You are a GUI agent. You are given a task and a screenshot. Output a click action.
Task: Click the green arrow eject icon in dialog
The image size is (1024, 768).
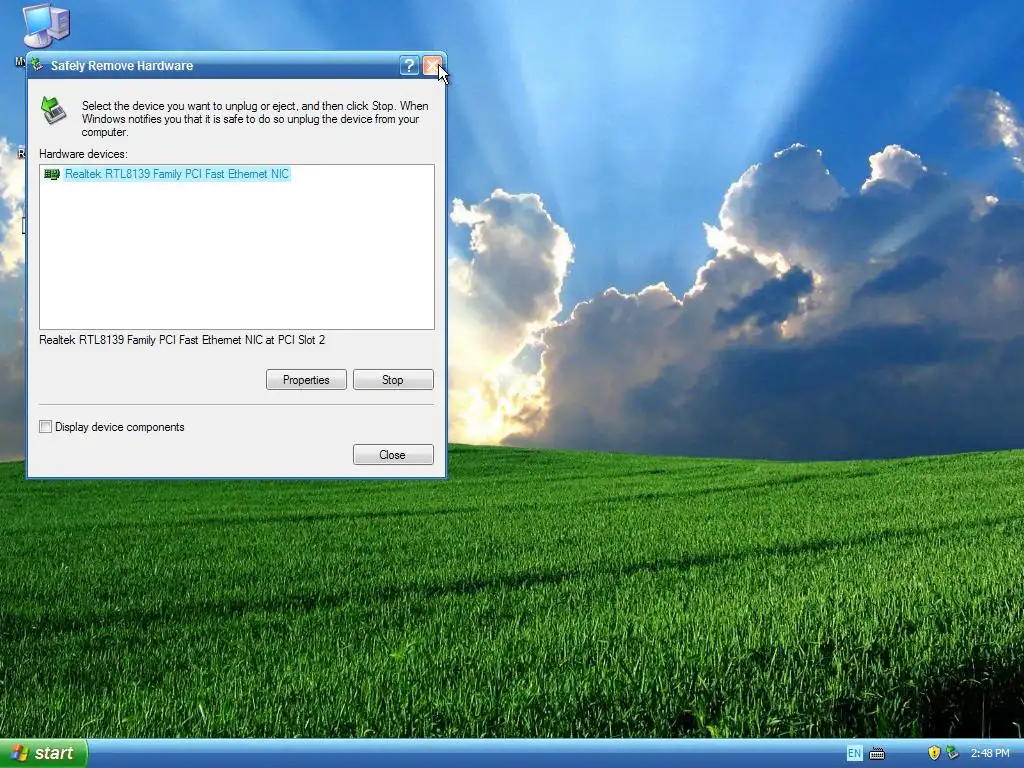[54, 110]
